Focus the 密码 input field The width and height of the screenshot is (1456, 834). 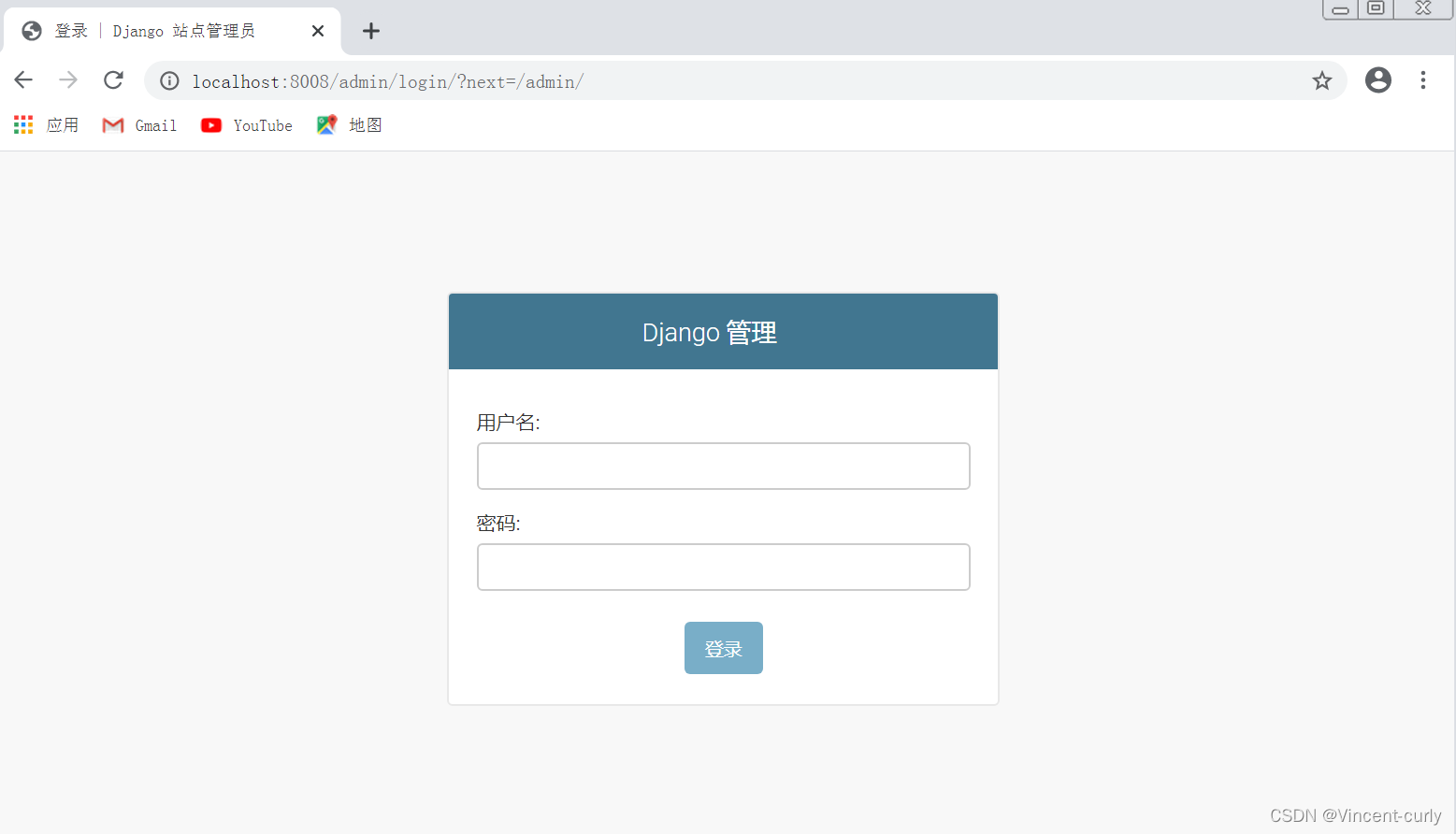pyautogui.click(x=724, y=567)
